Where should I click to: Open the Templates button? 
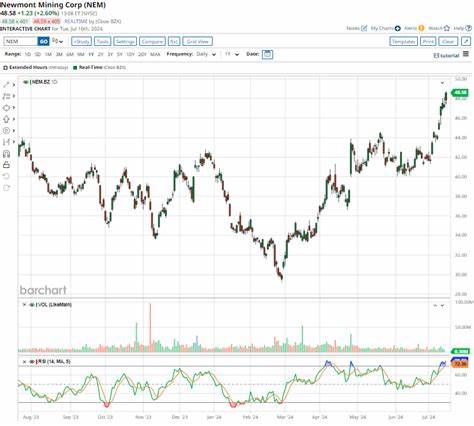pos(403,41)
